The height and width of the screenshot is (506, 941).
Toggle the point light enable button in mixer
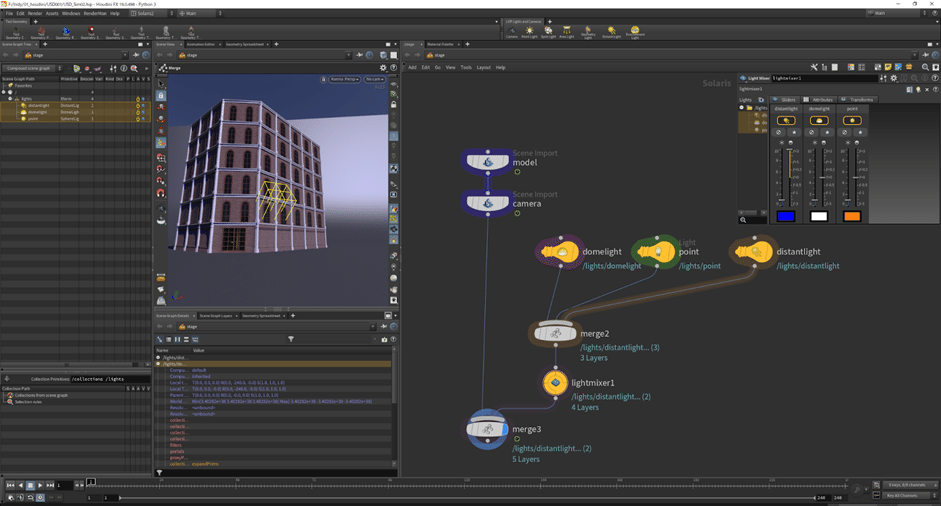tap(852, 120)
